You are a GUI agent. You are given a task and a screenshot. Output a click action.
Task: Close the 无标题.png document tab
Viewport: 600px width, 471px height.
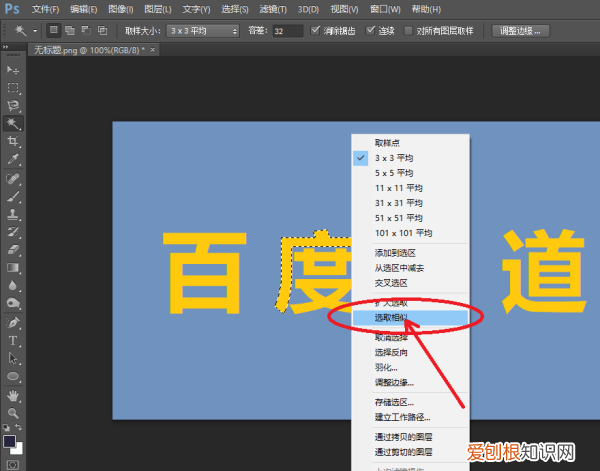pos(152,50)
